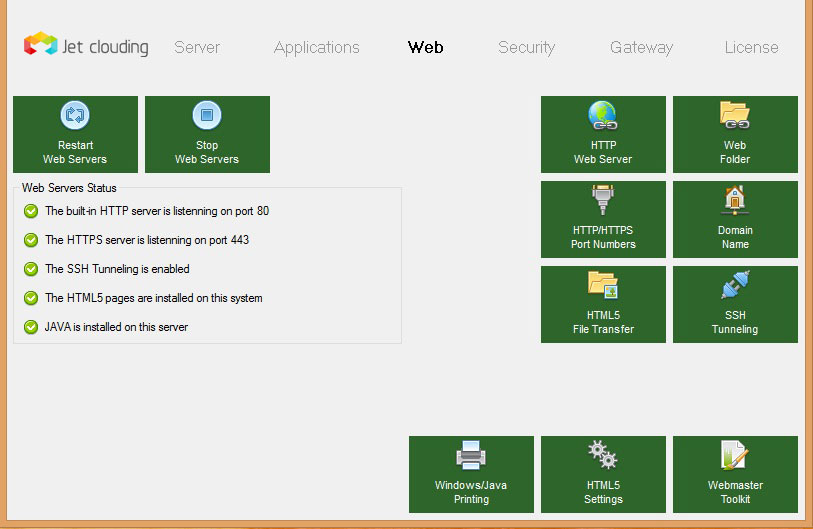The image size is (813, 529).
Task: Open the Domain Name house icon
Action: (735, 200)
